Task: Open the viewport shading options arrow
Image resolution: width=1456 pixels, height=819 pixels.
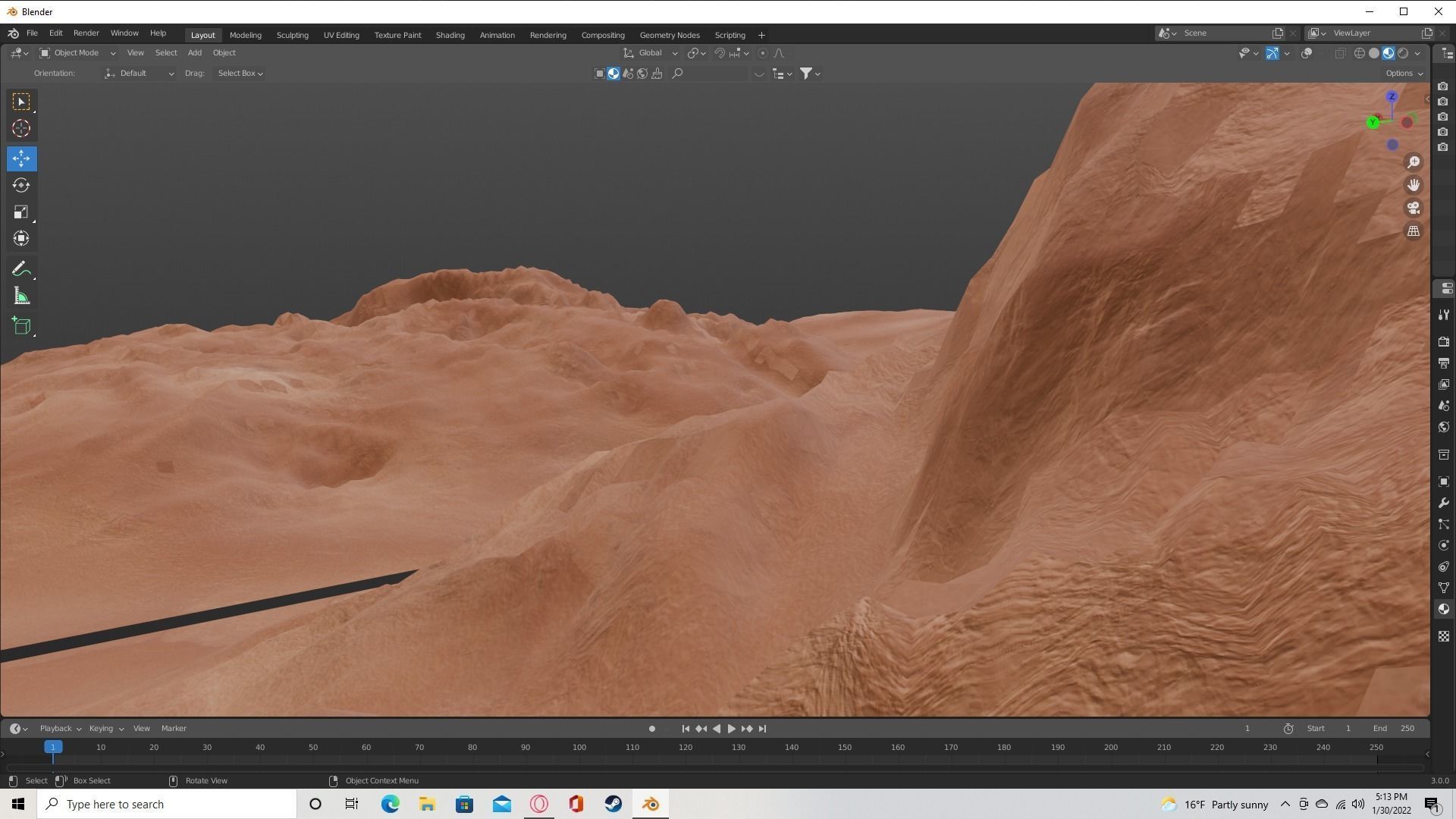Action: click(x=1417, y=53)
